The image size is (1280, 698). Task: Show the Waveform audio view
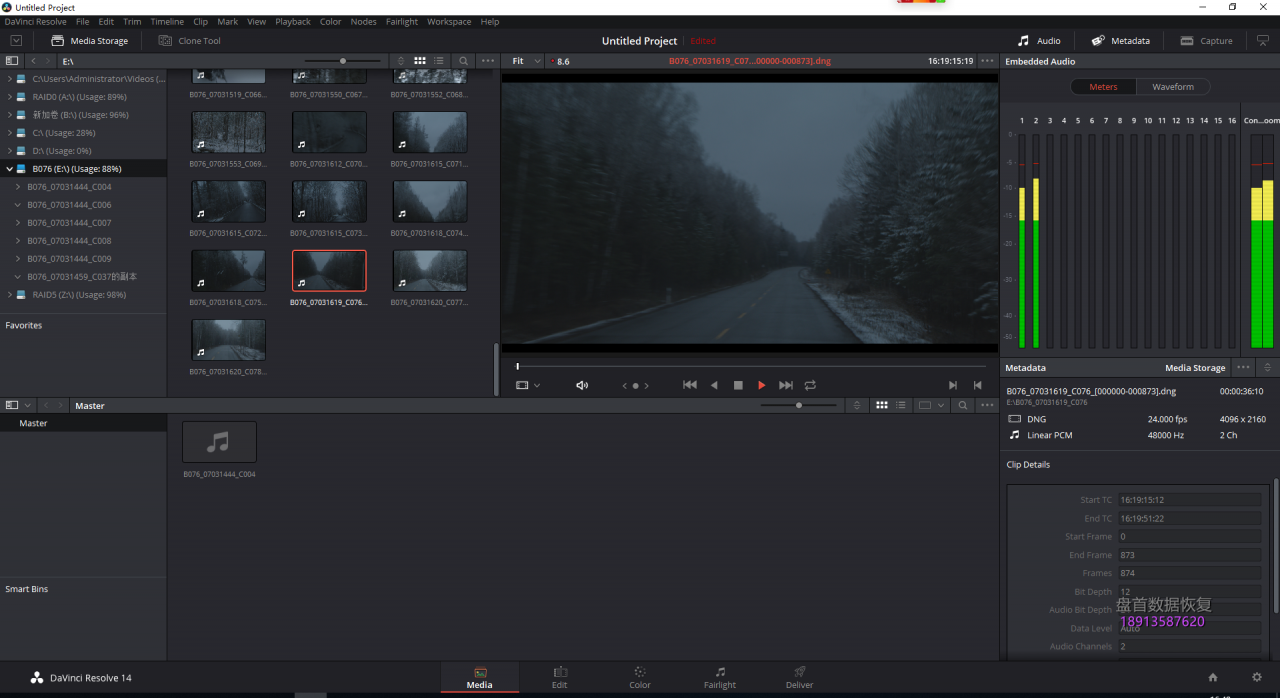(x=1172, y=87)
